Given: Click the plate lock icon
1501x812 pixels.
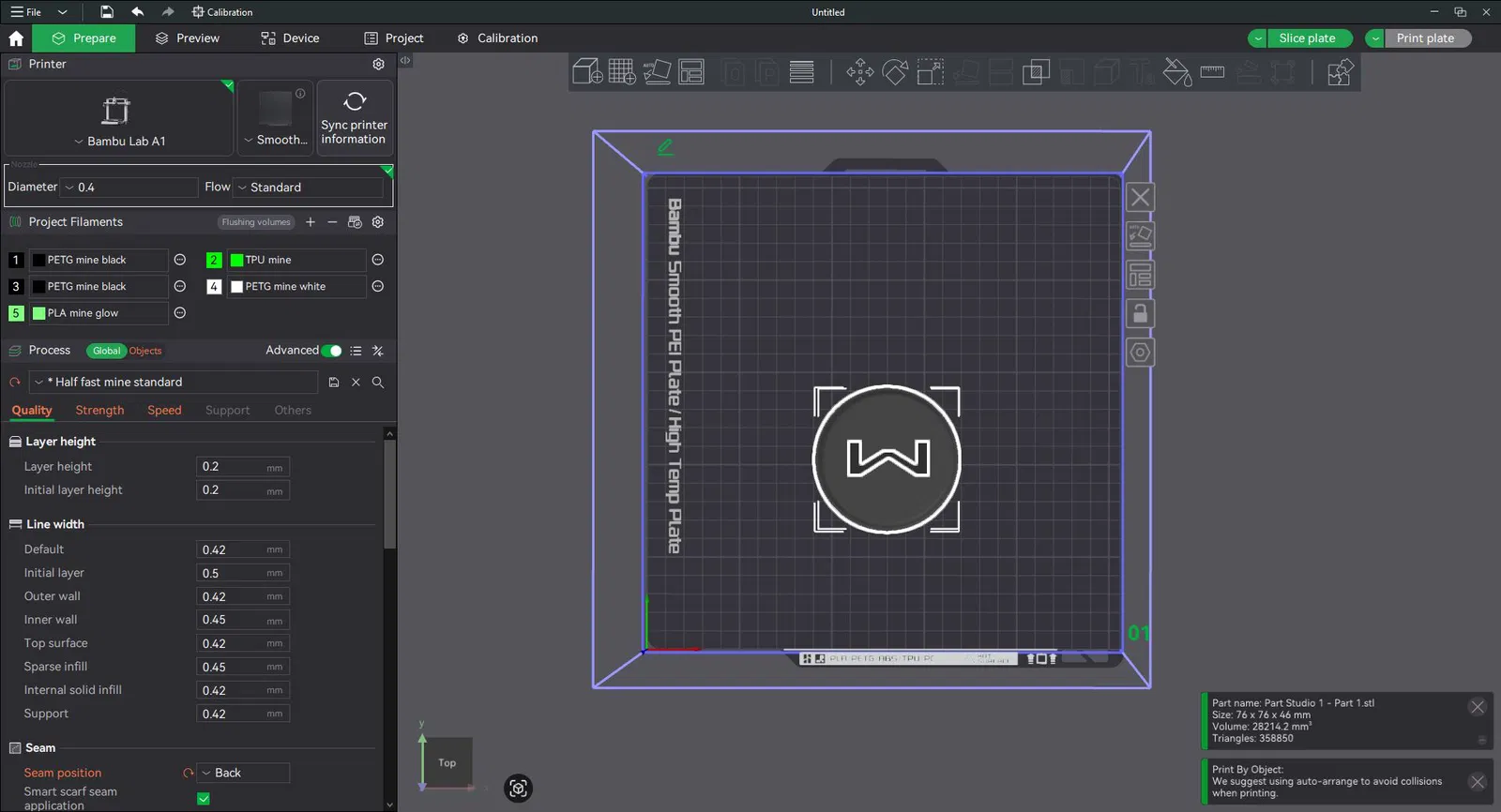Looking at the screenshot, I should pos(1140,314).
